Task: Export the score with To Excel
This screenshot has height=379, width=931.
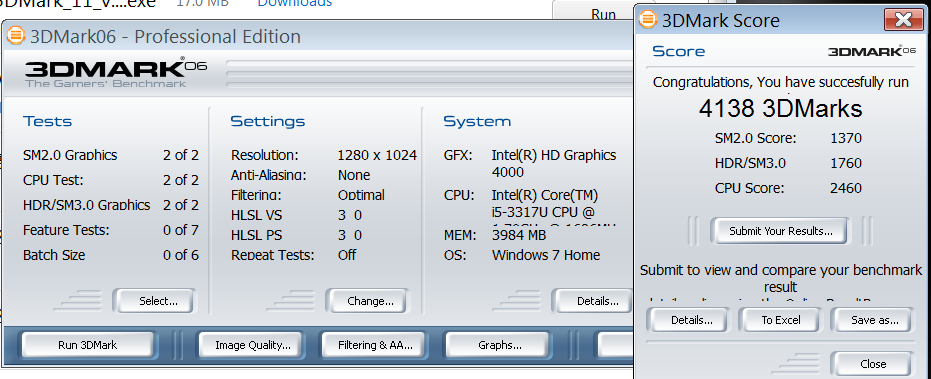Action: point(781,320)
